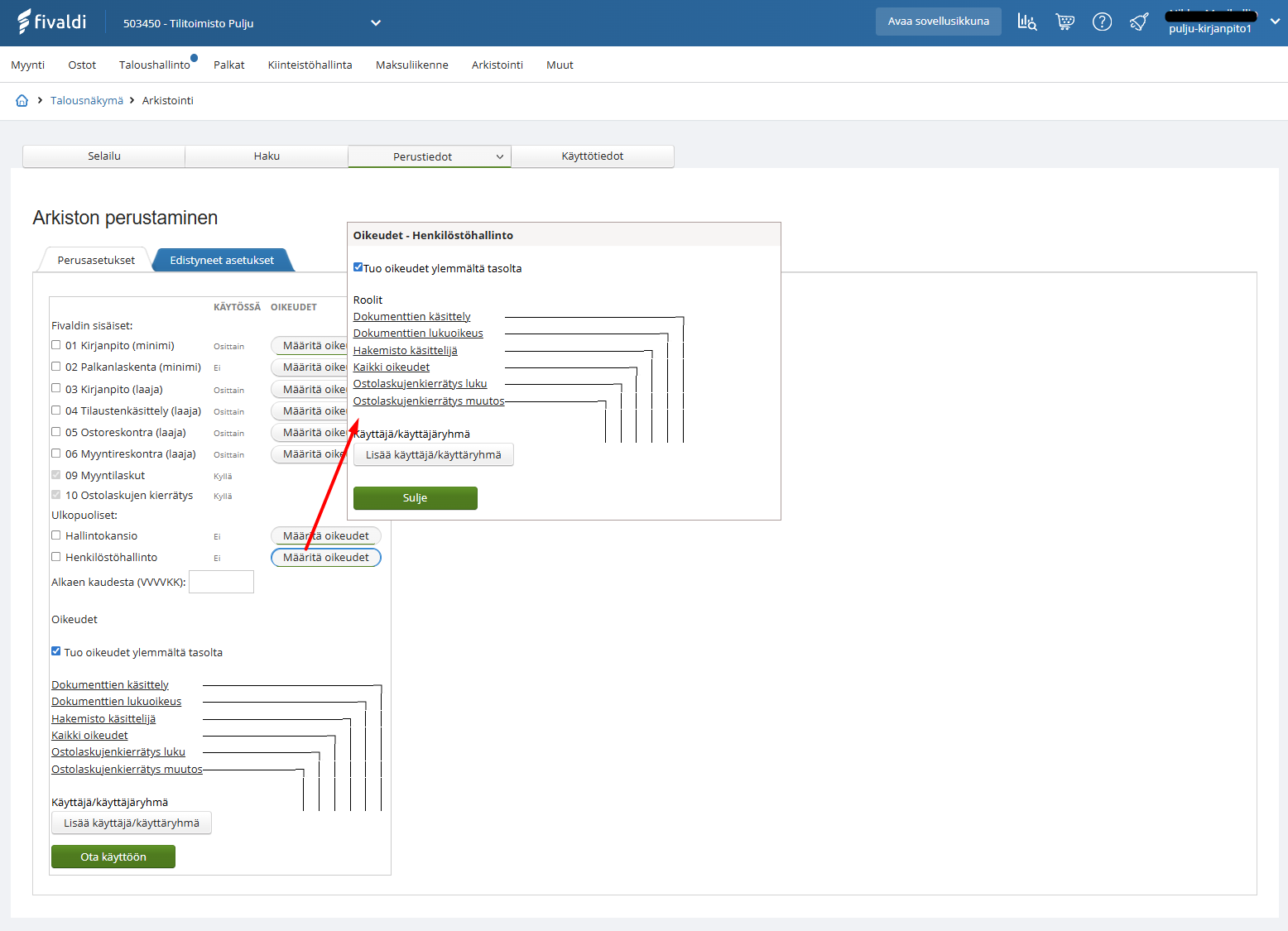Viewport: 1288px width, 931px height.
Task: Open the reports search icon in header
Action: 1026,22
